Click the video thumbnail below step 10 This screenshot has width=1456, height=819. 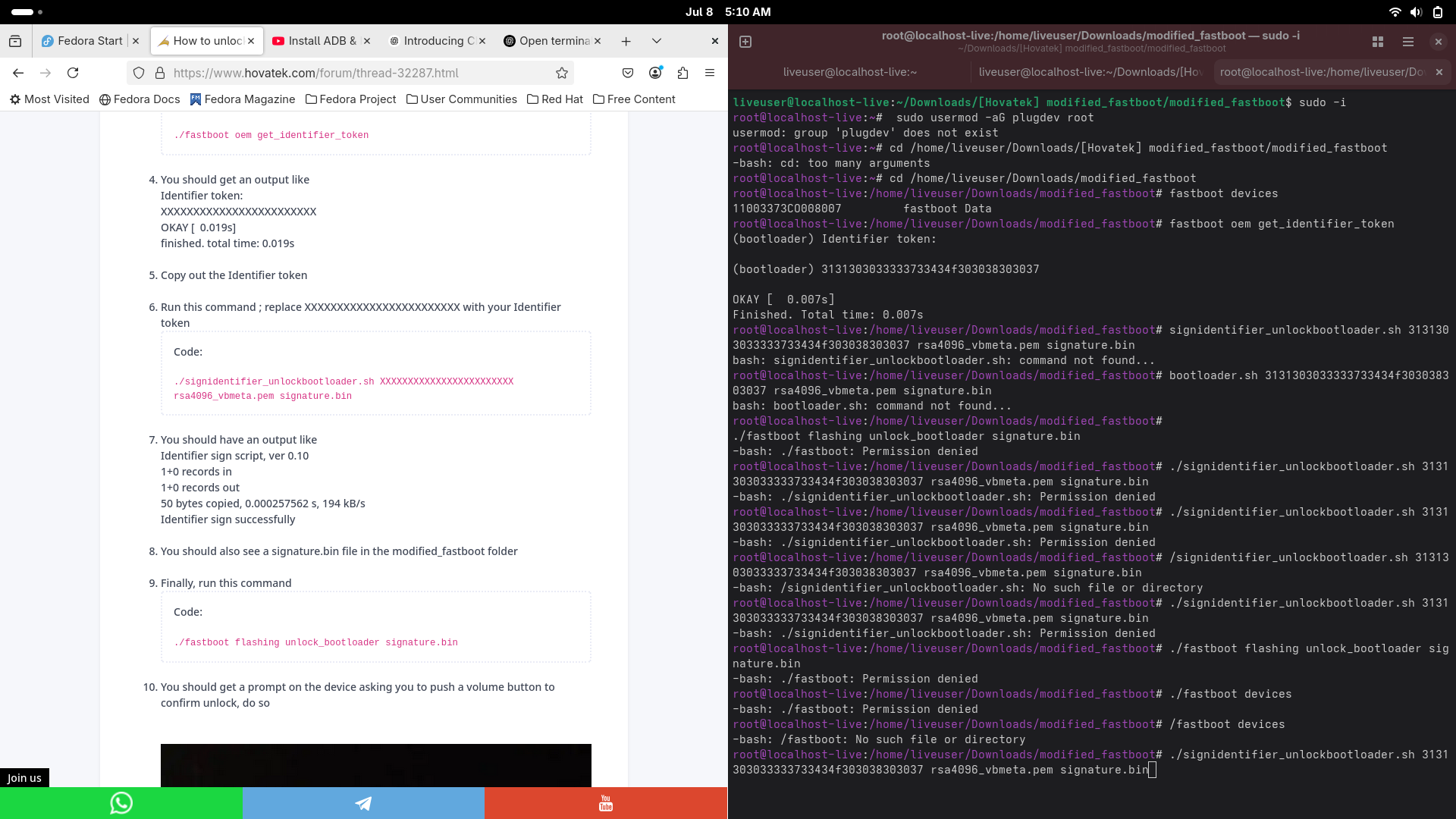[x=376, y=765]
